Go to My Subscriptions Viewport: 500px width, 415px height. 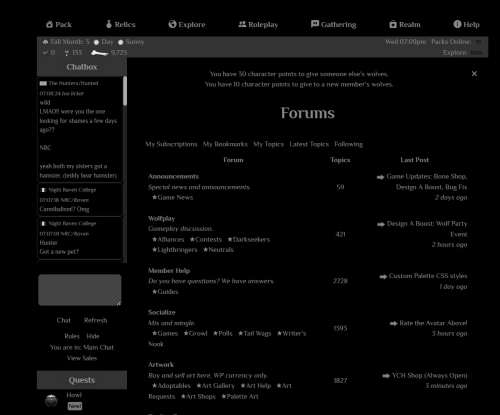pos(171,144)
